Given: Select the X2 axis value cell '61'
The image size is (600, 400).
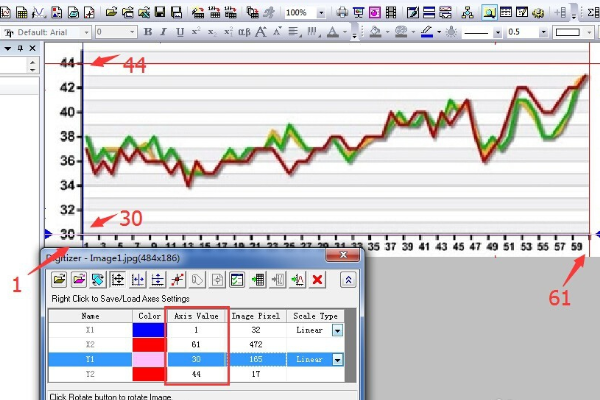Looking at the screenshot, I should (x=196, y=344).
